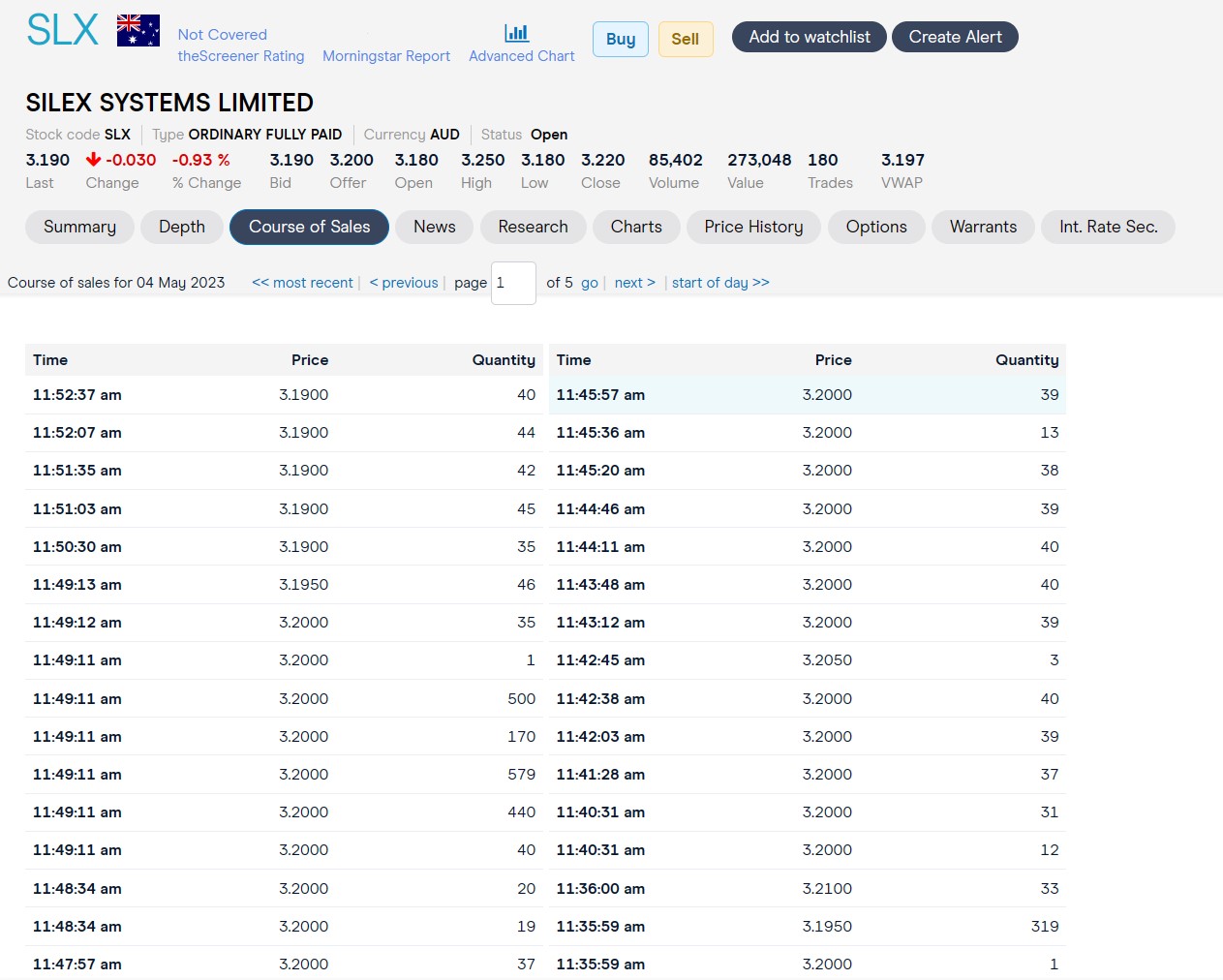Click the Change value -0.030
The width and height of the screenshot is (1223, 980).
click(131, 160)
